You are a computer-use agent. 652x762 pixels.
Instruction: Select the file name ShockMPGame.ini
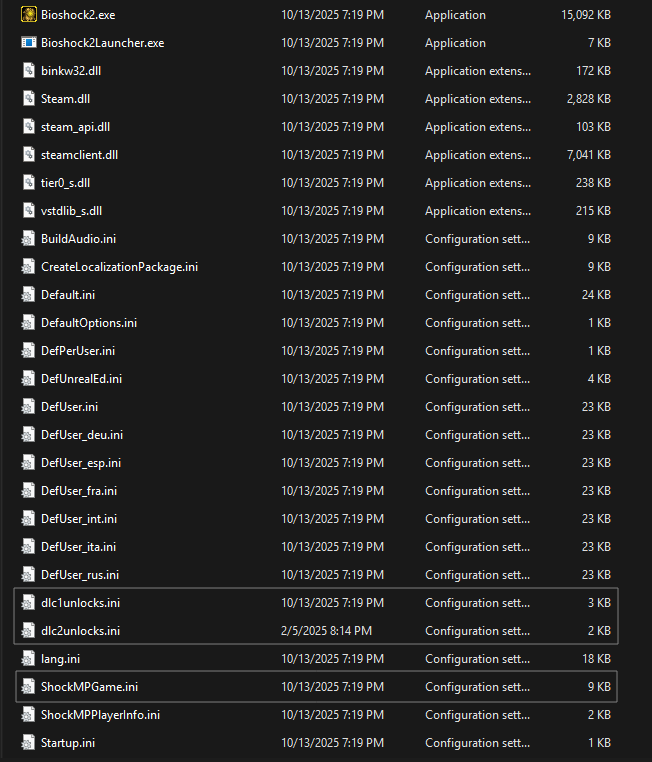(x=89, y=687)
